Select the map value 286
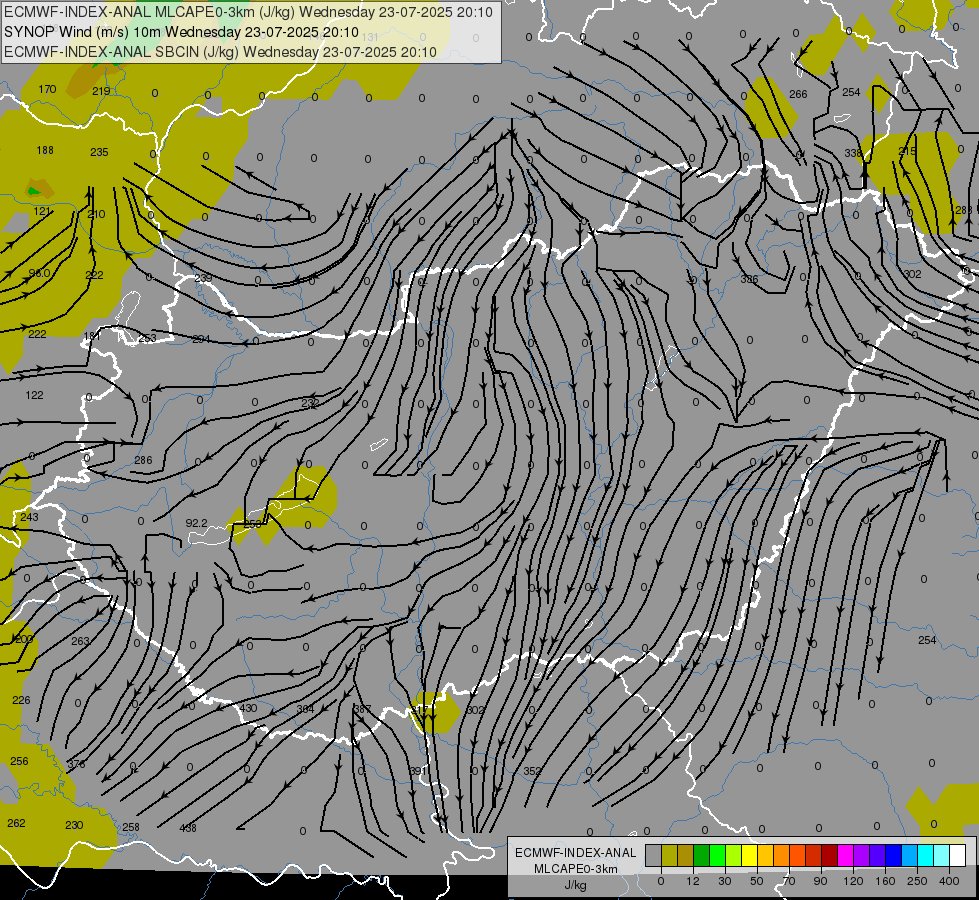 [x=143, y=460]
